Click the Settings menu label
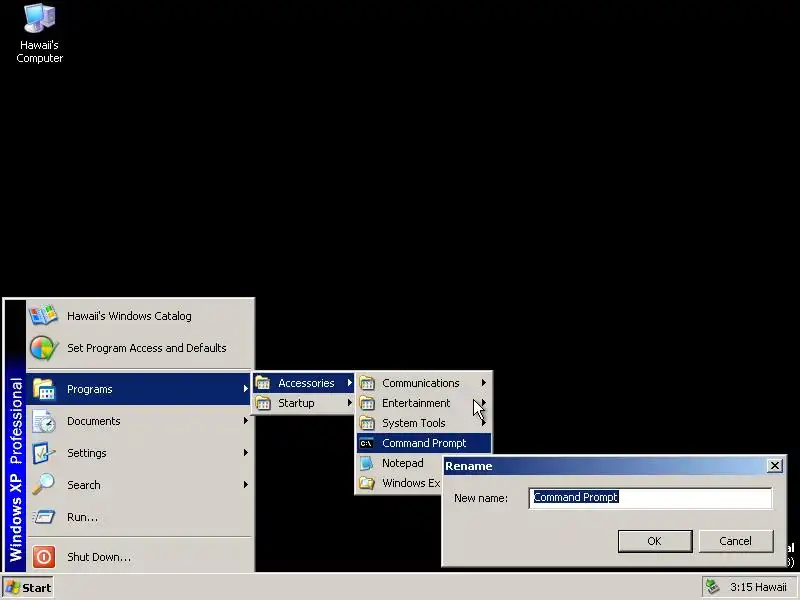Image resolution: width=800 pixels, height=600 pixels. click(x=87, y=453)
